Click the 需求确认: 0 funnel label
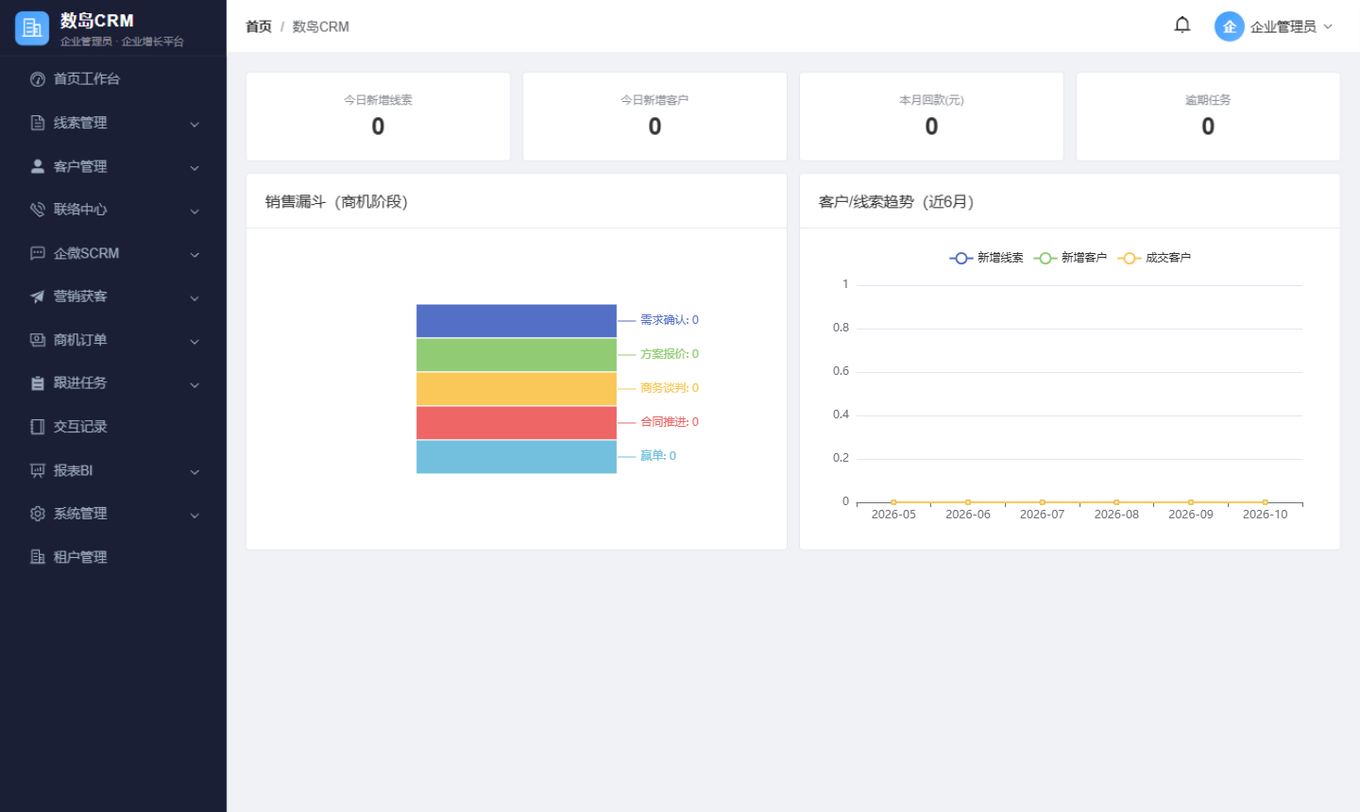 point(669,320)
